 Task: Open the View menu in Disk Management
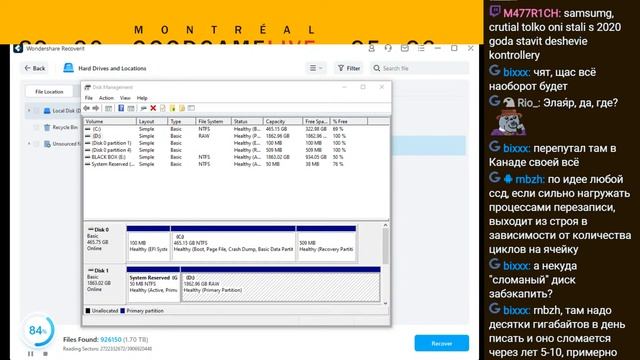(x=125, y=98)
